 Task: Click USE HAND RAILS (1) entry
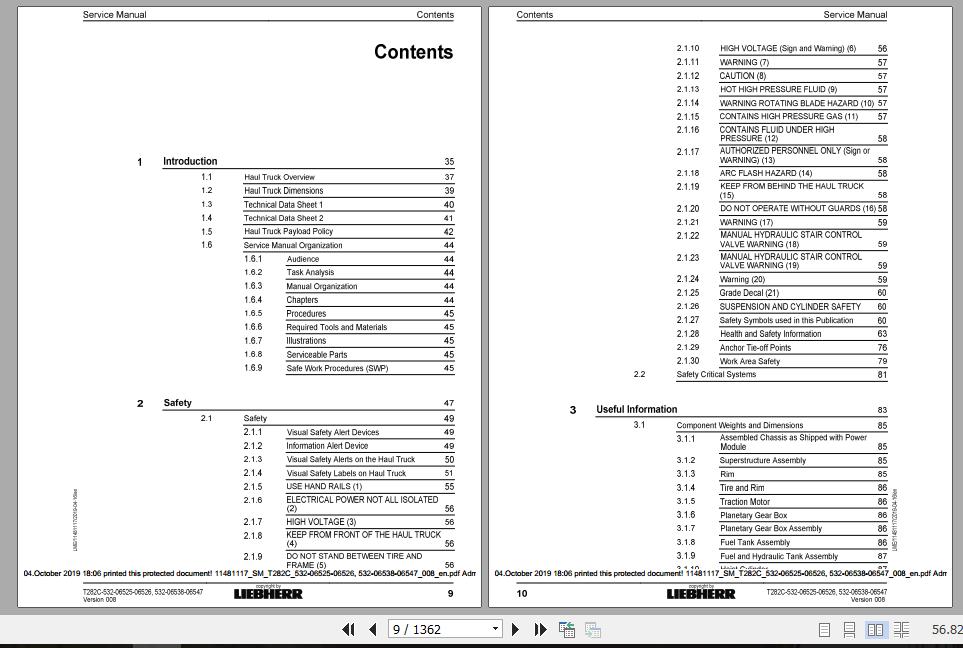point(324,486)
